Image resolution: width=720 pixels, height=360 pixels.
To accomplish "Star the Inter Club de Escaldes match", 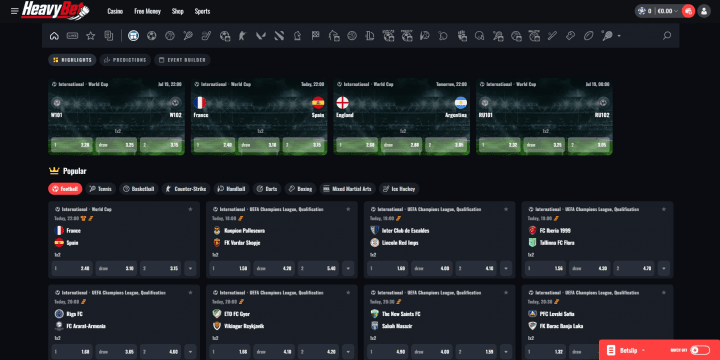I will 506,209.
